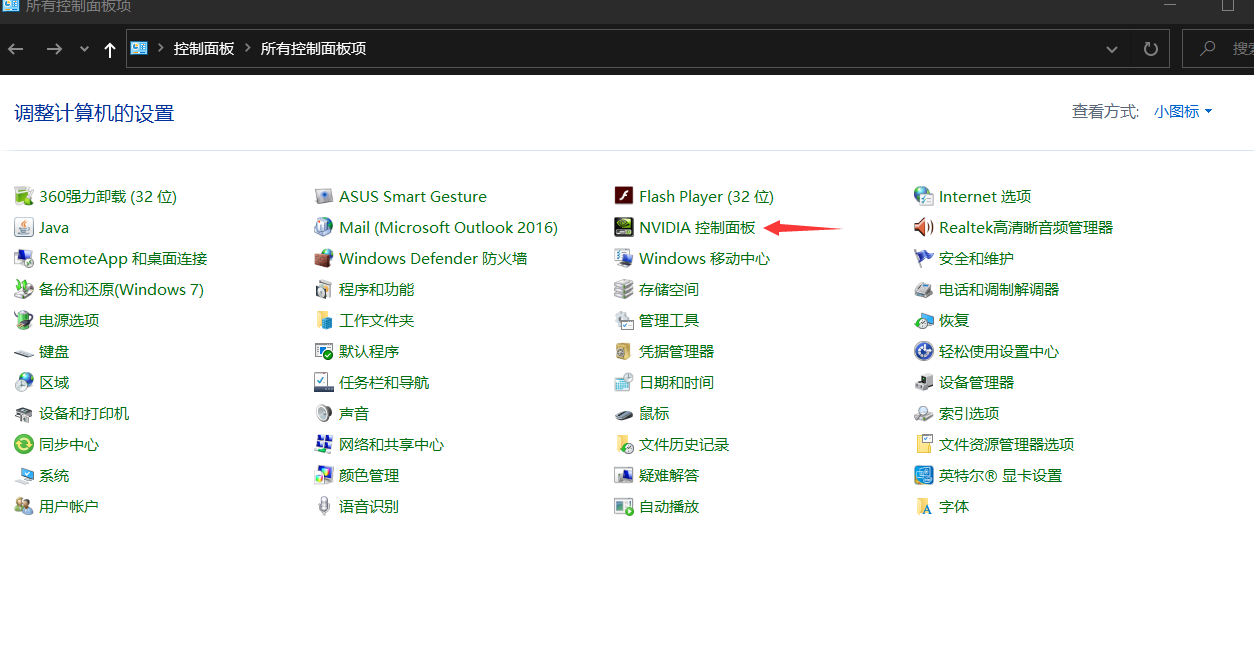Click the 凭据管理器 icon

[624, 351]
